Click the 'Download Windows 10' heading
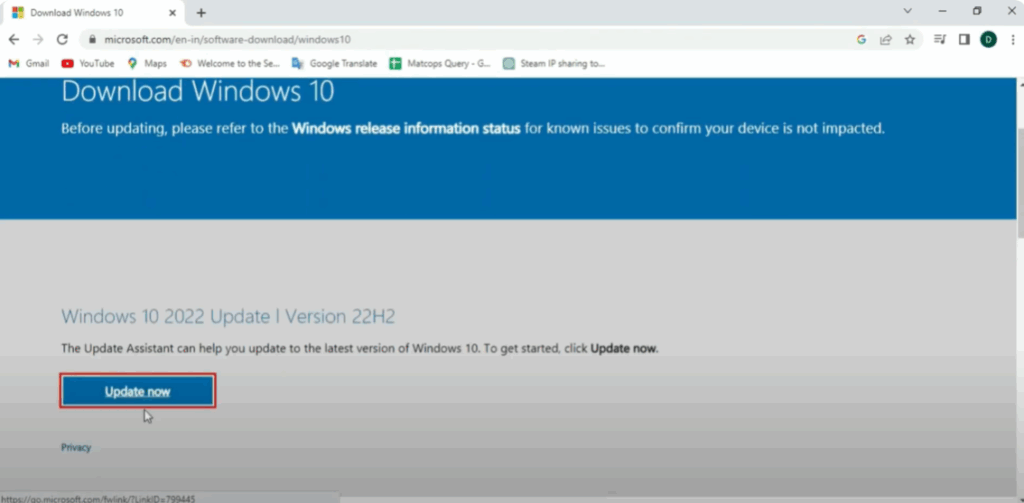Viewport: 1024px width, 503px height. [197, 91]
